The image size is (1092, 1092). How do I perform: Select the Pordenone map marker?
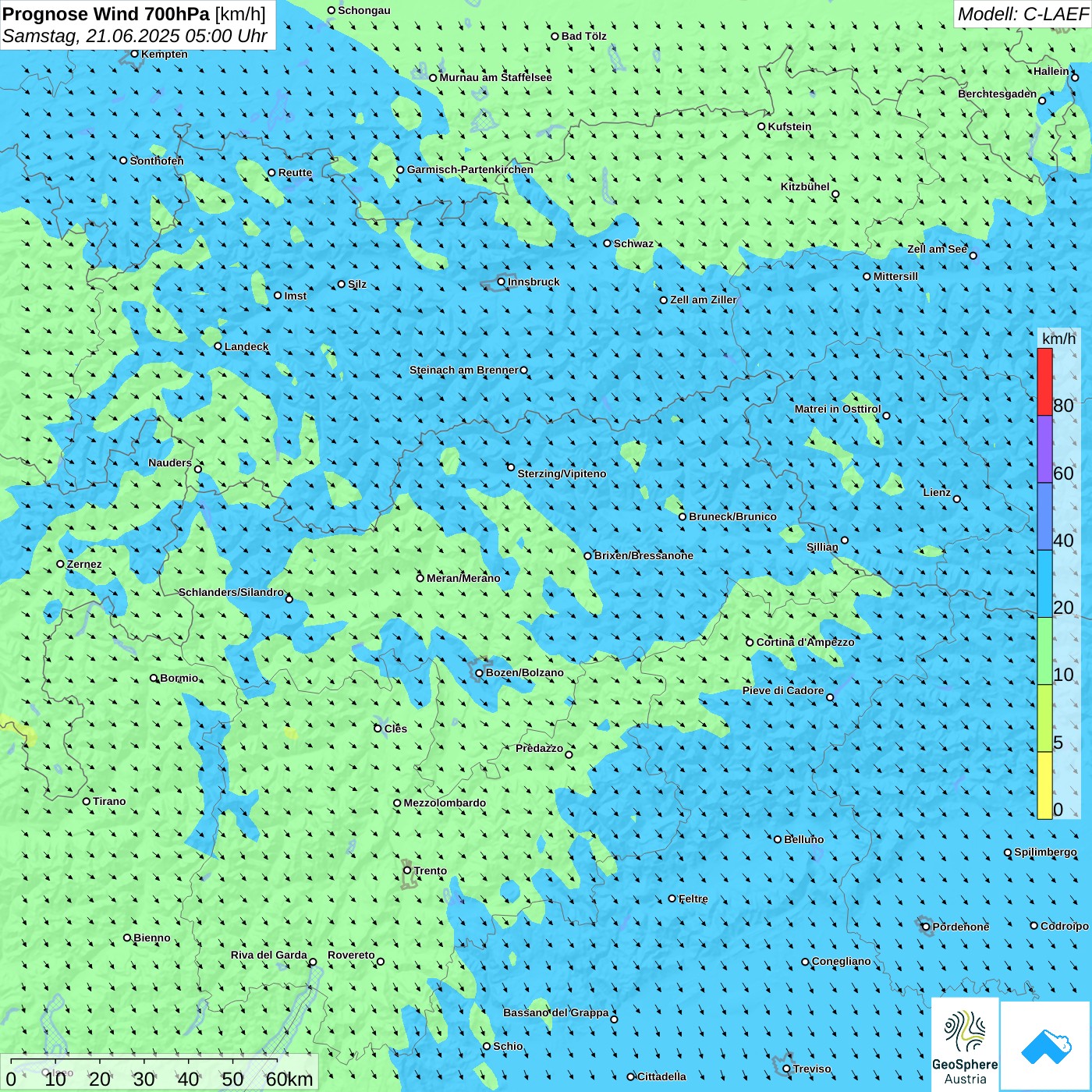tap(926, 927)
